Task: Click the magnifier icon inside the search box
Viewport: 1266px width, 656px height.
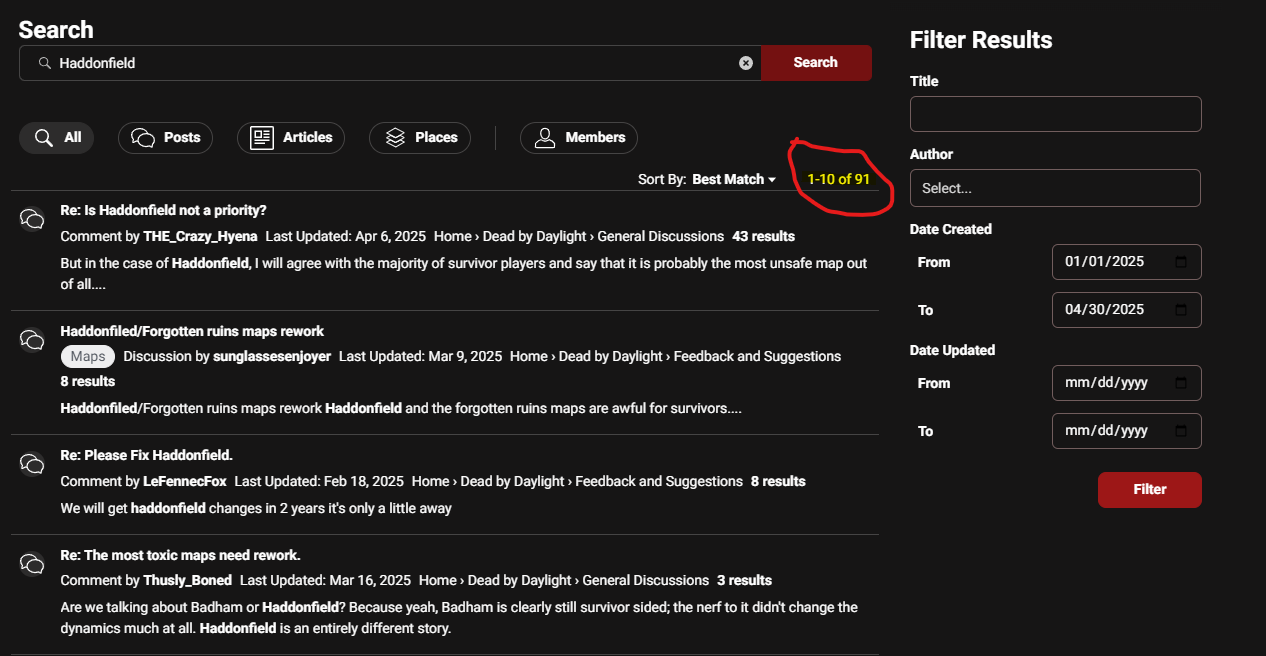Action: point(44,63)
